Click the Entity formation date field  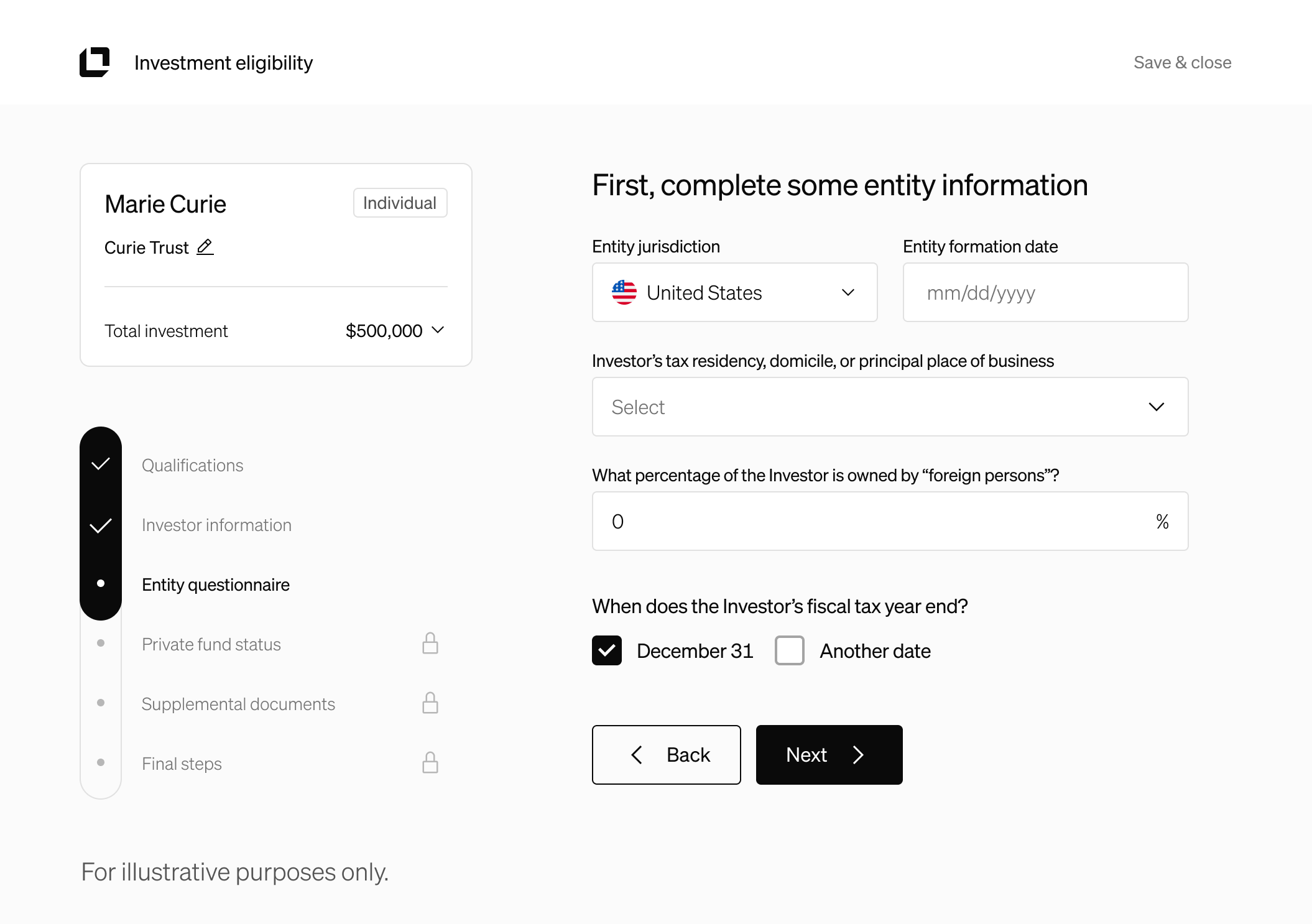[x=1045, y=292]
